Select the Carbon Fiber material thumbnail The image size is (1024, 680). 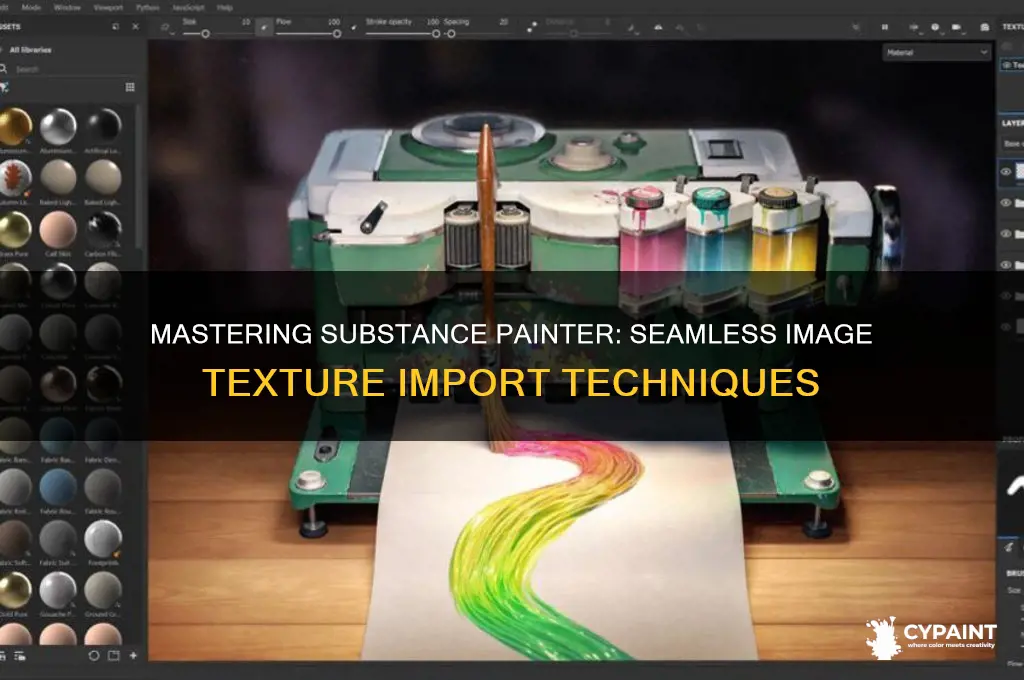[103, 229]
